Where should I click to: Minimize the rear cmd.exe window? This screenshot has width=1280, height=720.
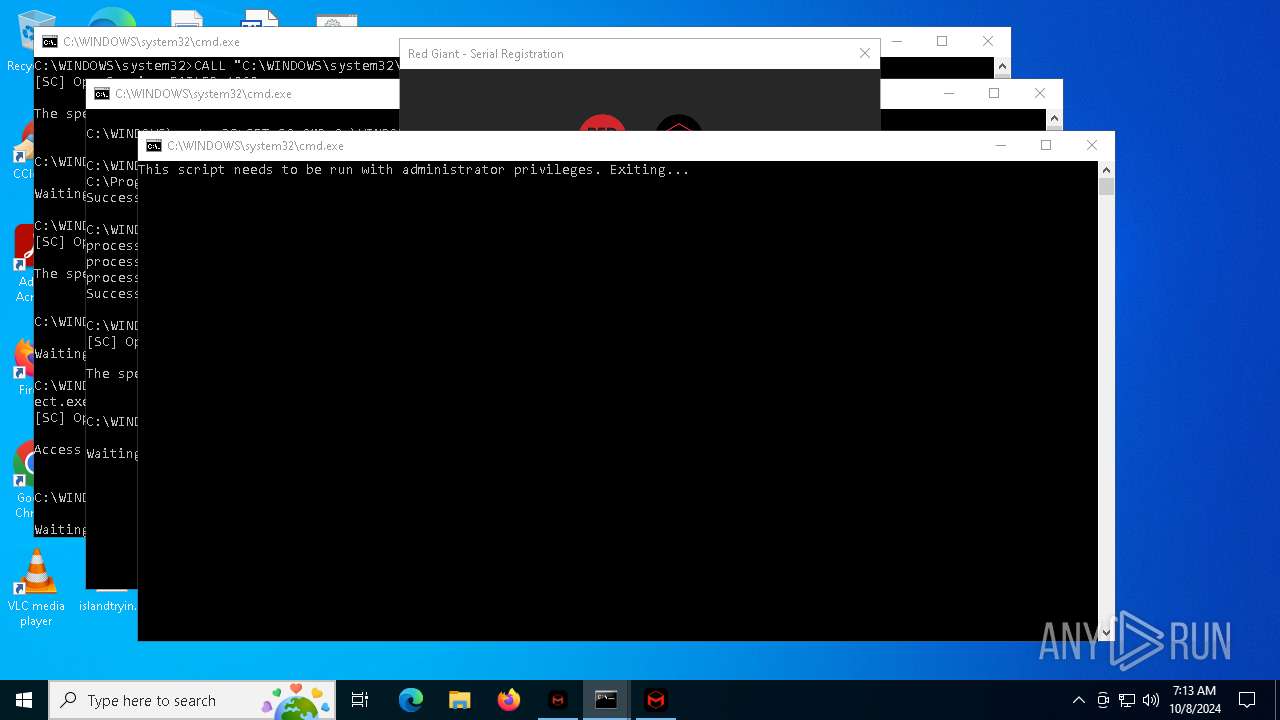[x=896, y=42]
